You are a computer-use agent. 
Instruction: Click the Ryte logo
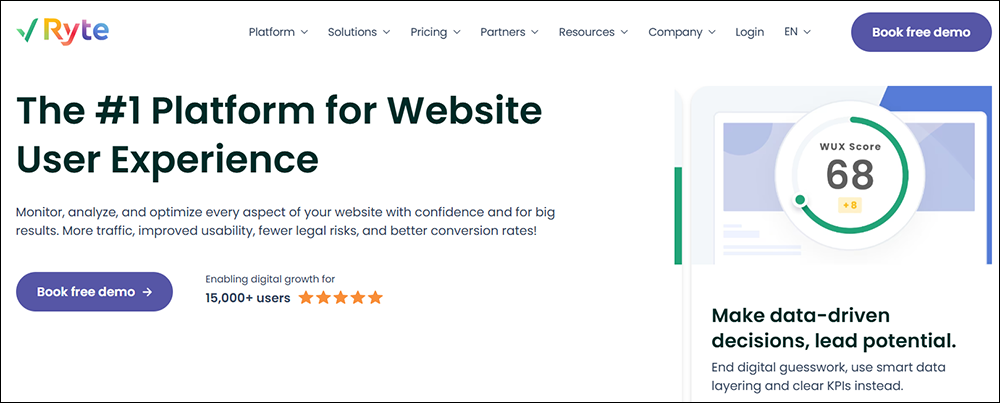point(56,32)
